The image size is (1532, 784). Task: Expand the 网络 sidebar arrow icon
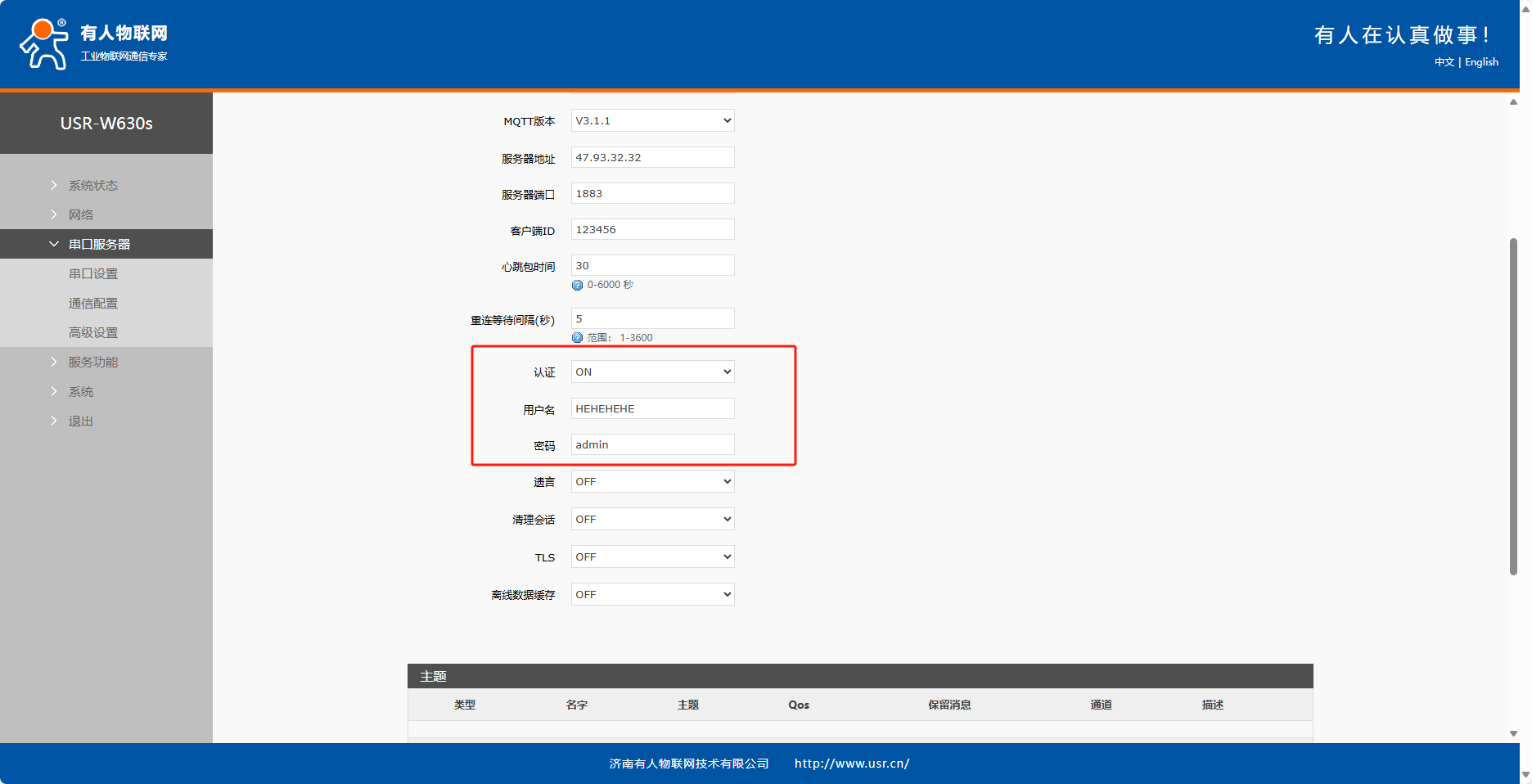coord(54,215)
